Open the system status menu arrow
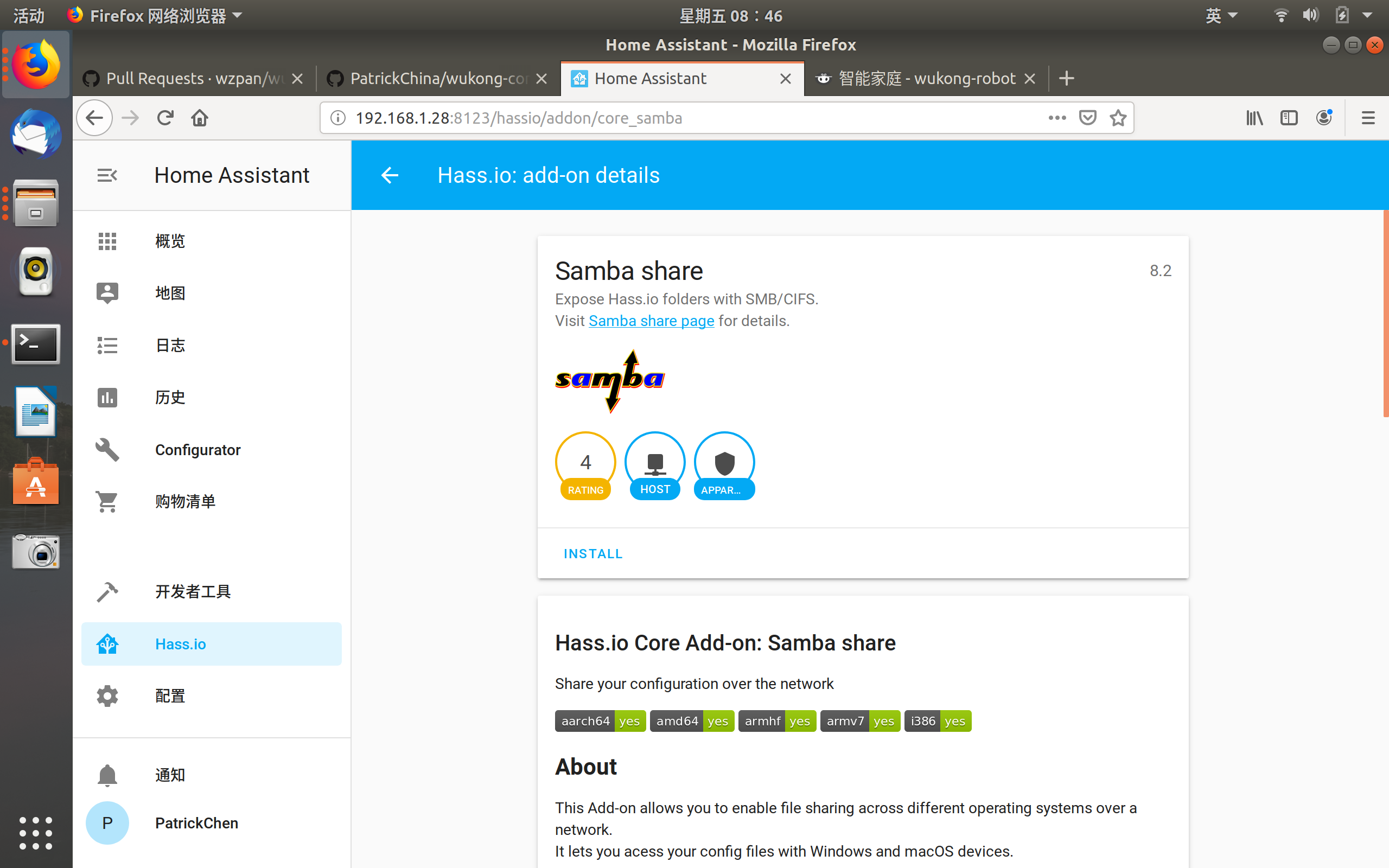This screenshot has height=868, width=1389. [1367, 16]
